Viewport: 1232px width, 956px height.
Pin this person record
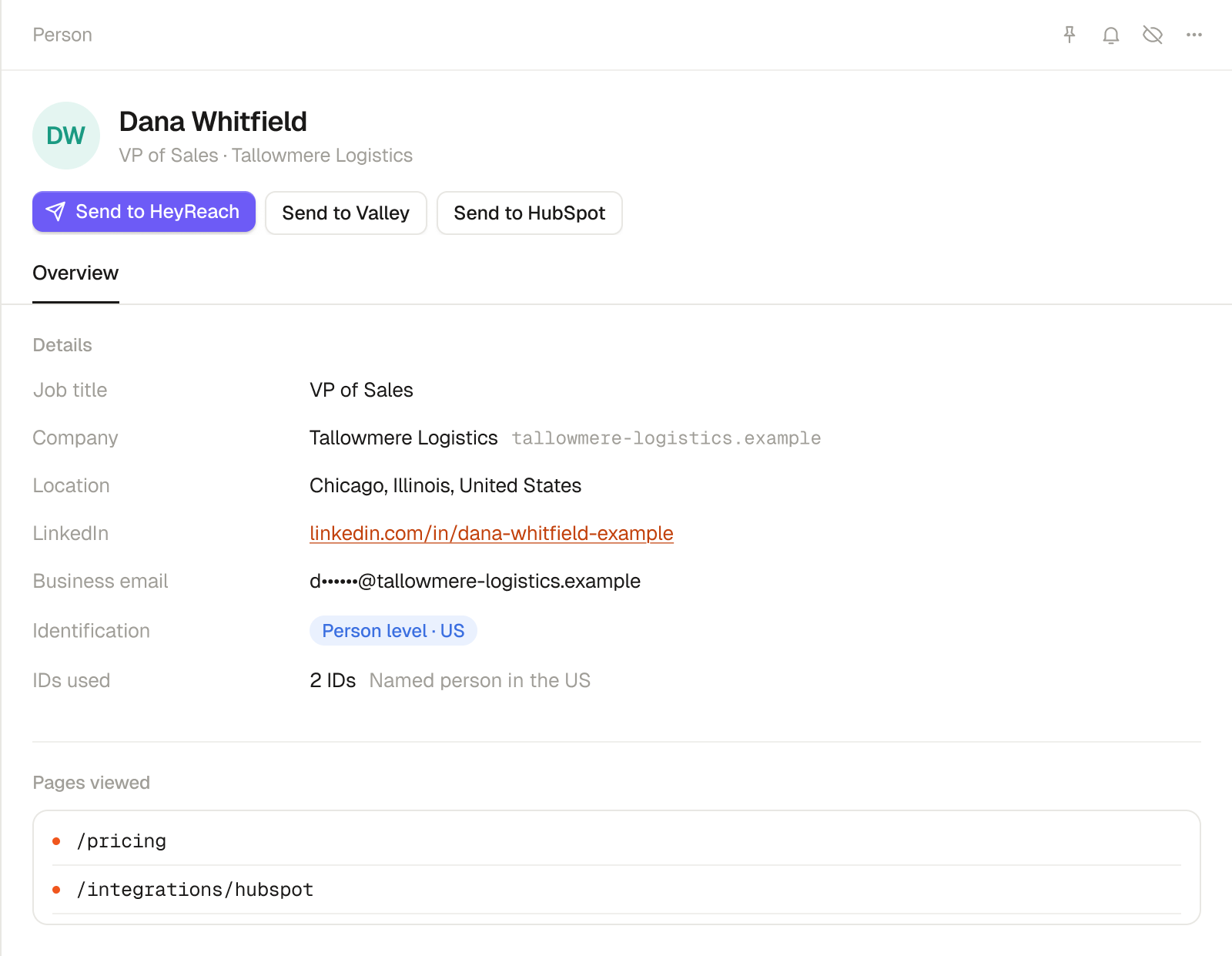coord(1070,35)
